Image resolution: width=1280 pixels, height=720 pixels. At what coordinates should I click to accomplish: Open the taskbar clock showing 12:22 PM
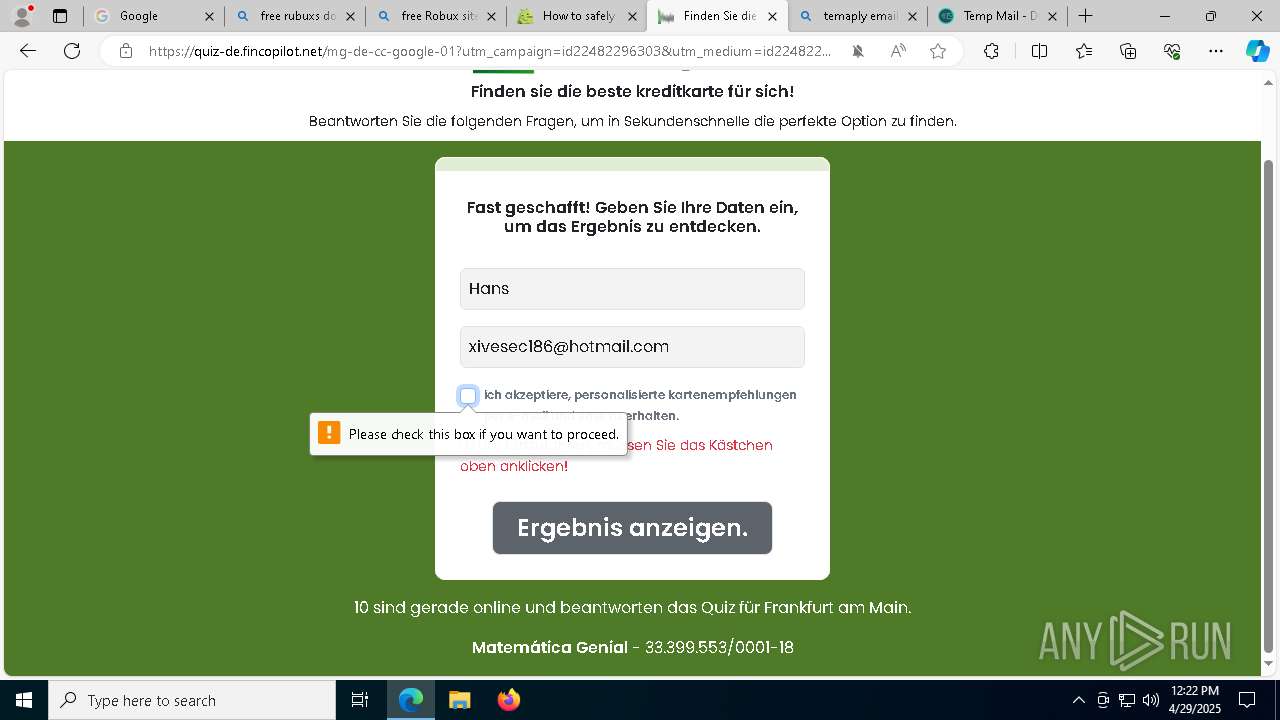(1195, 700)
